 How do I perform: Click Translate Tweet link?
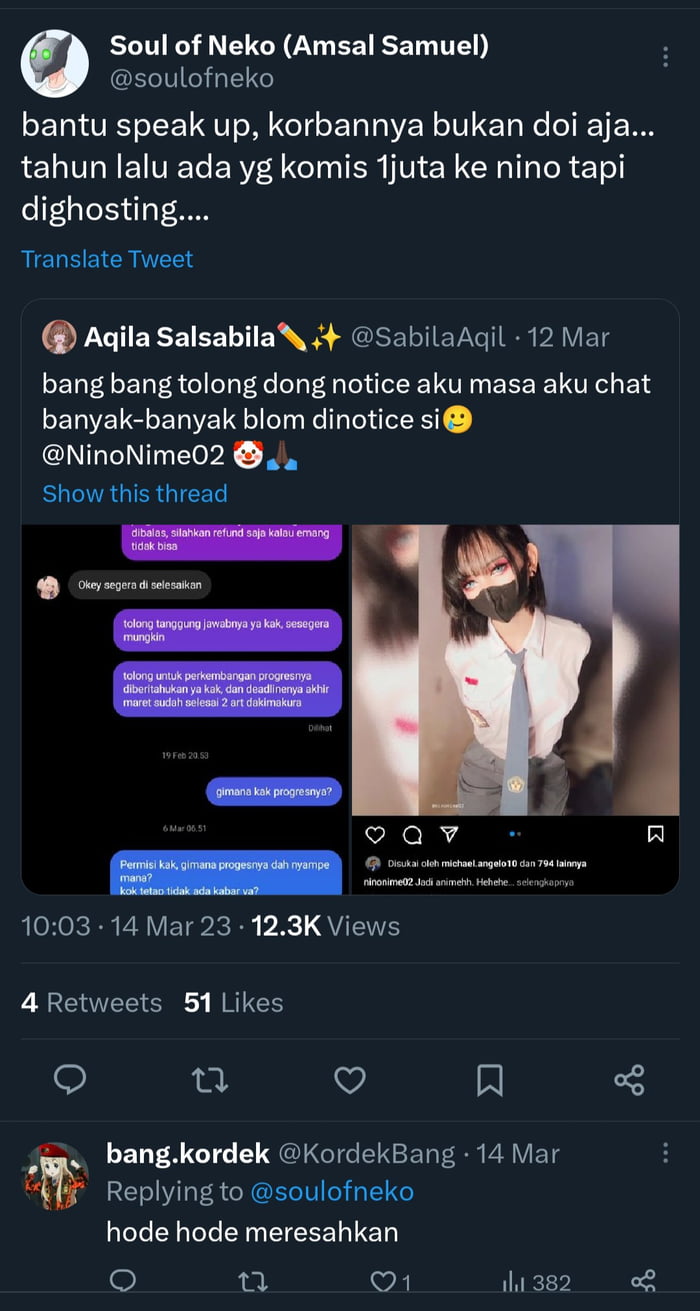coord(107,259)
